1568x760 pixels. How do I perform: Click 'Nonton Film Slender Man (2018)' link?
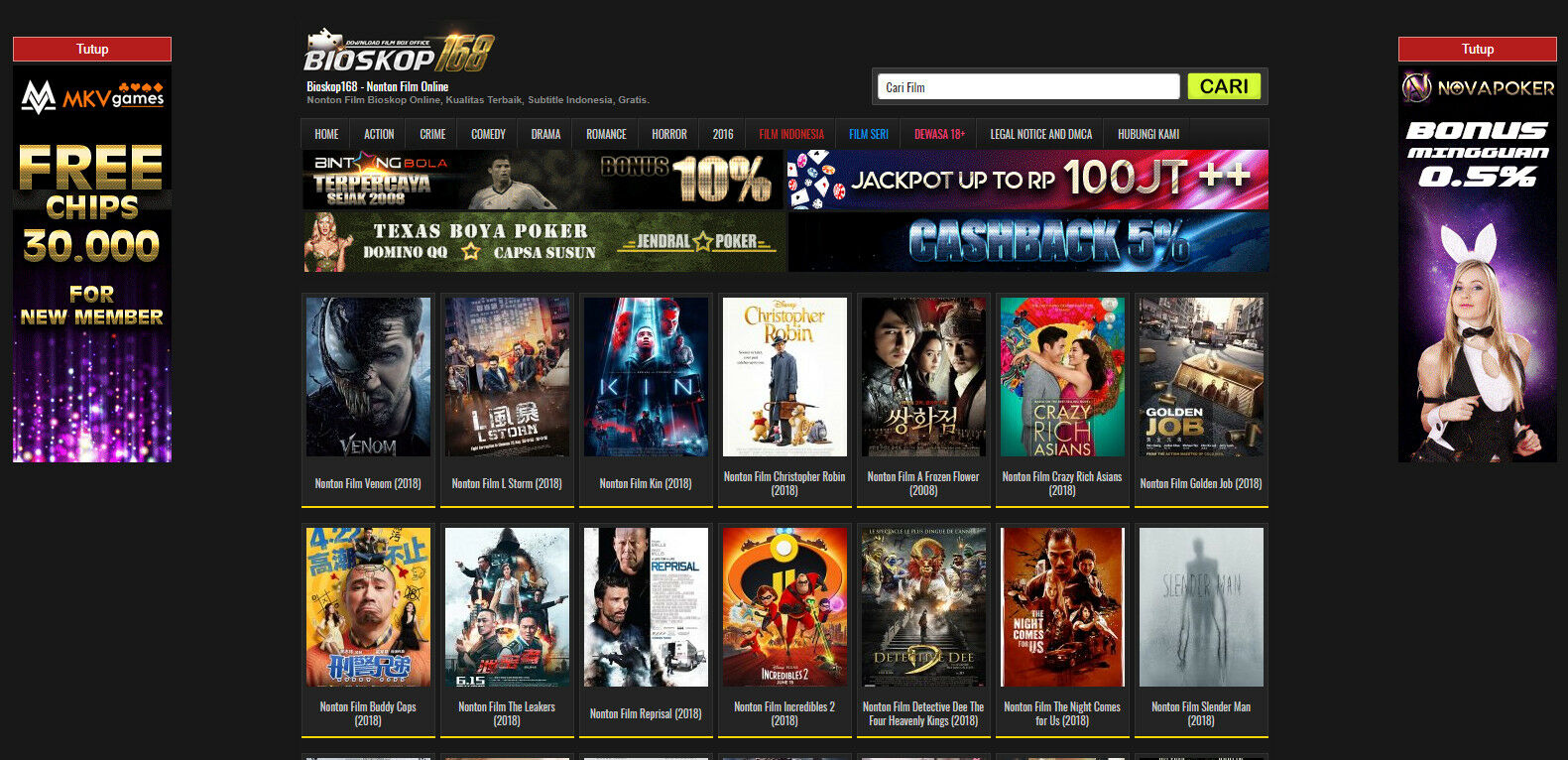click(1201, 713)
